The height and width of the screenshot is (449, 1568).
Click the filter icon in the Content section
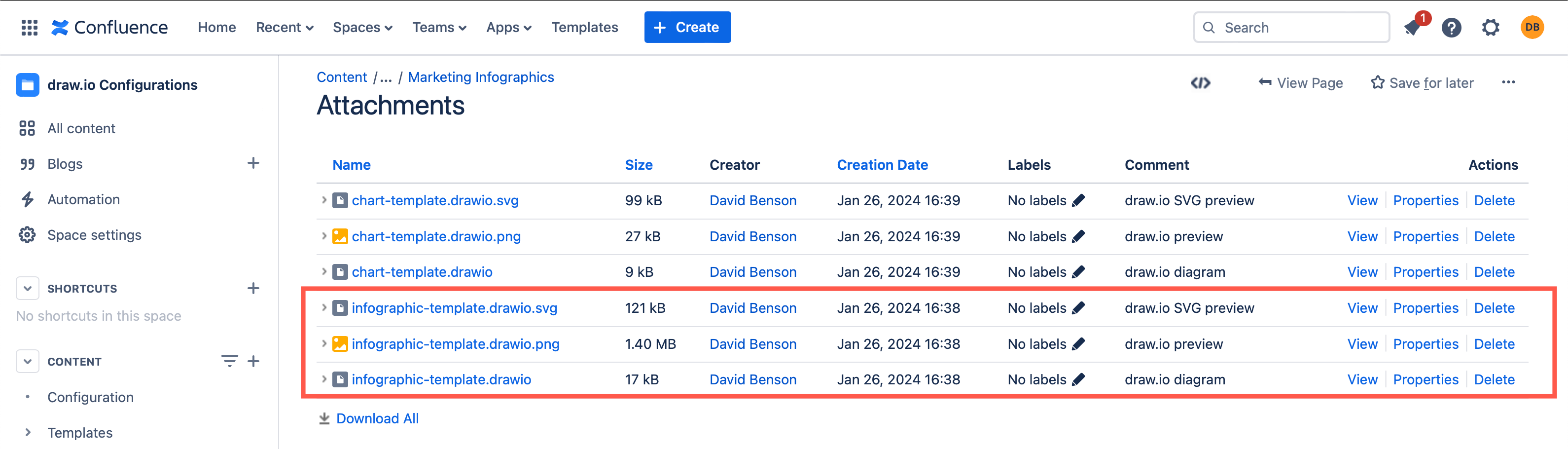tap(228, 361)
